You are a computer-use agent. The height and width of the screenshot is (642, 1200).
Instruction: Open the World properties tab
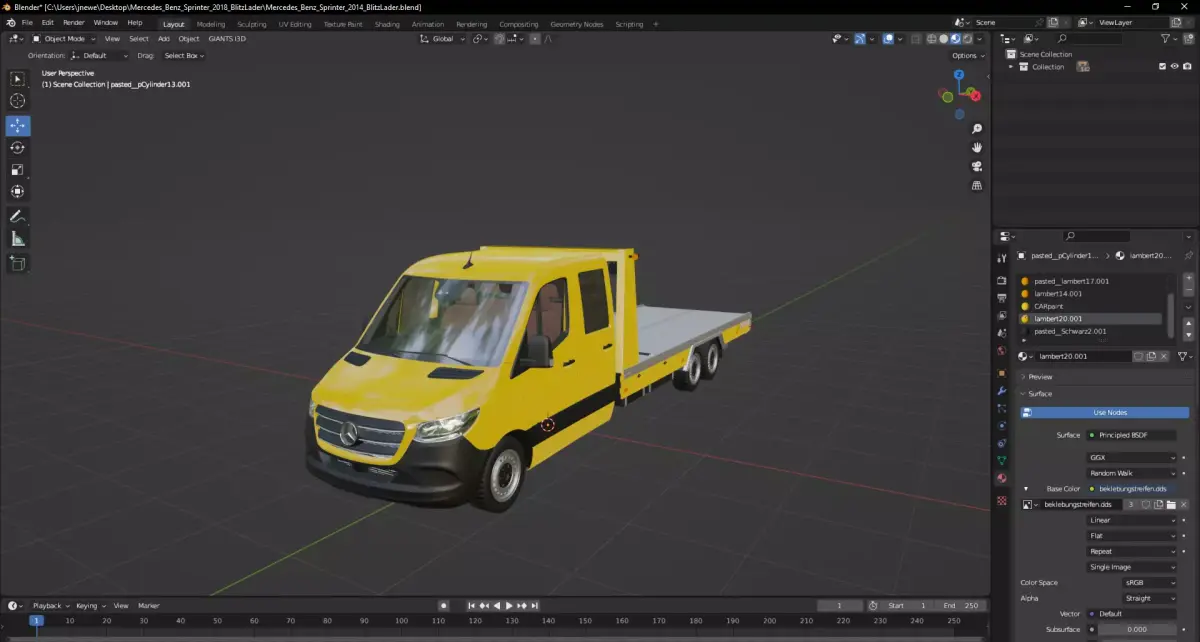coord(1002,351)
